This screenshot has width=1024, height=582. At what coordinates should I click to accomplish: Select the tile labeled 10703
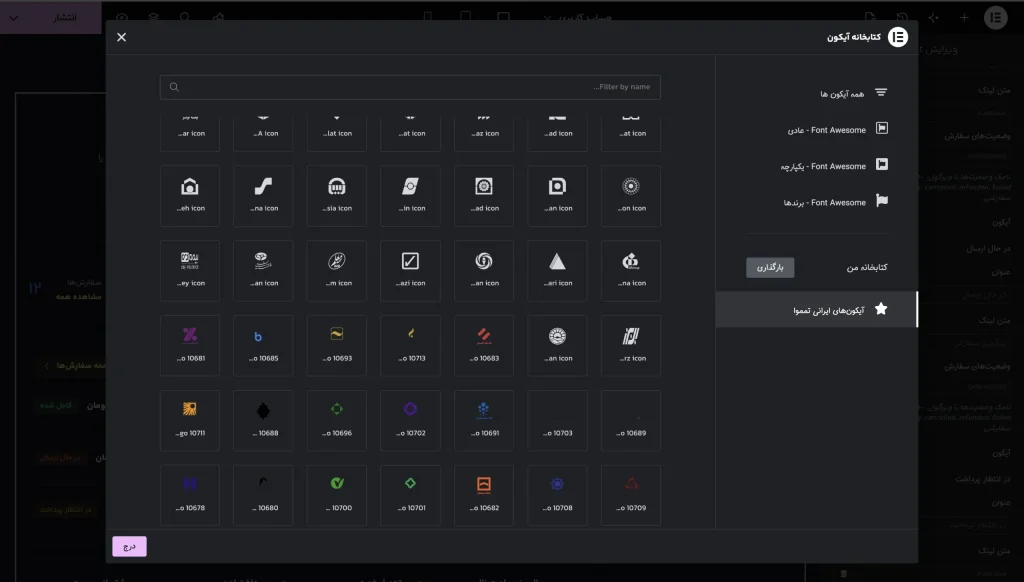click(x=557, y=421)
